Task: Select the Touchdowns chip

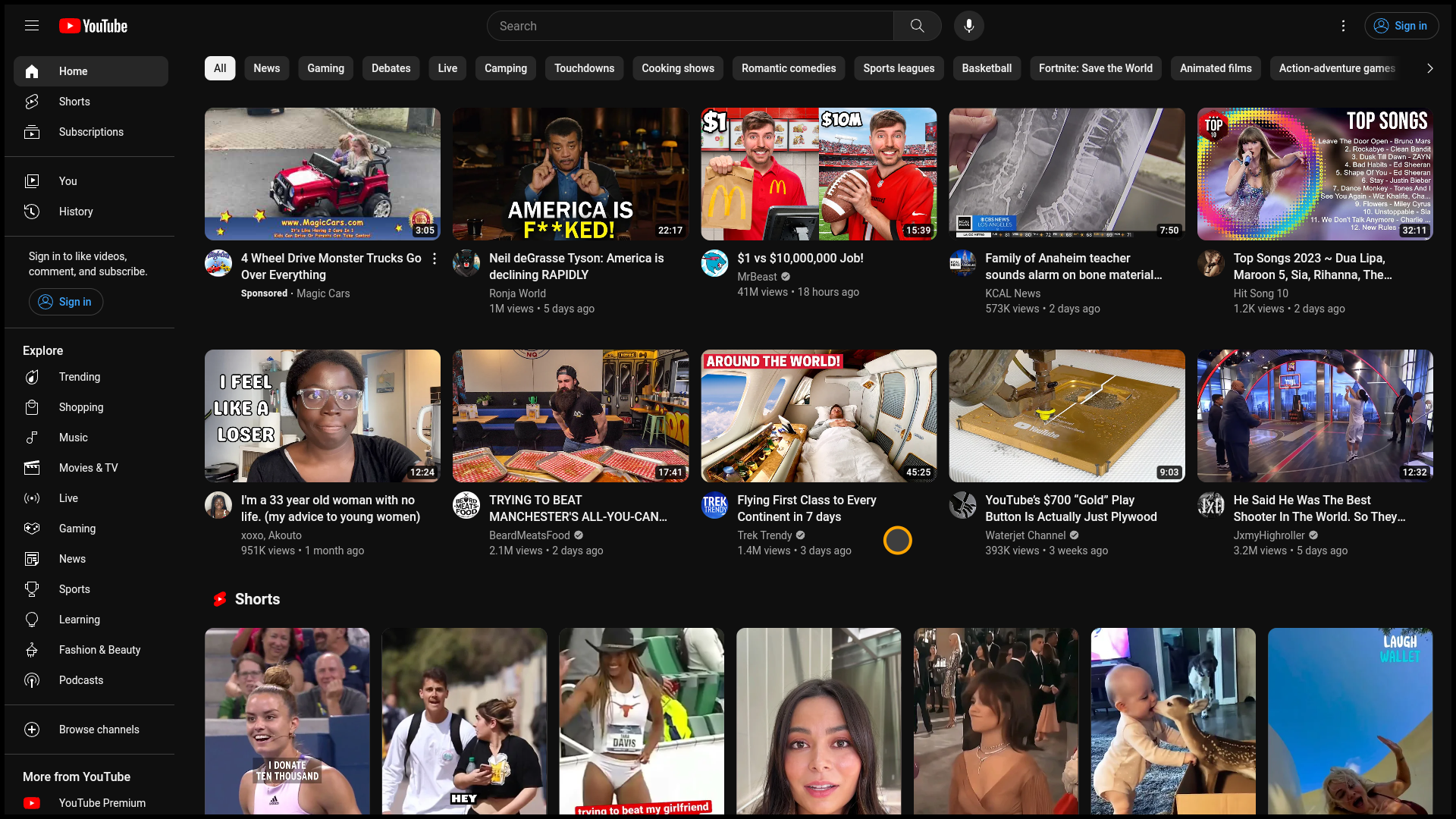Action: click(x=585, y=68)
